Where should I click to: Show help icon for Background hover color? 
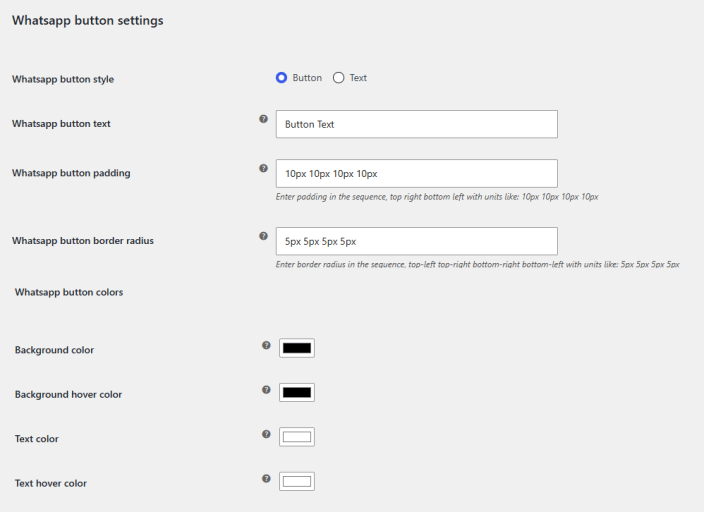click(266, 390)
